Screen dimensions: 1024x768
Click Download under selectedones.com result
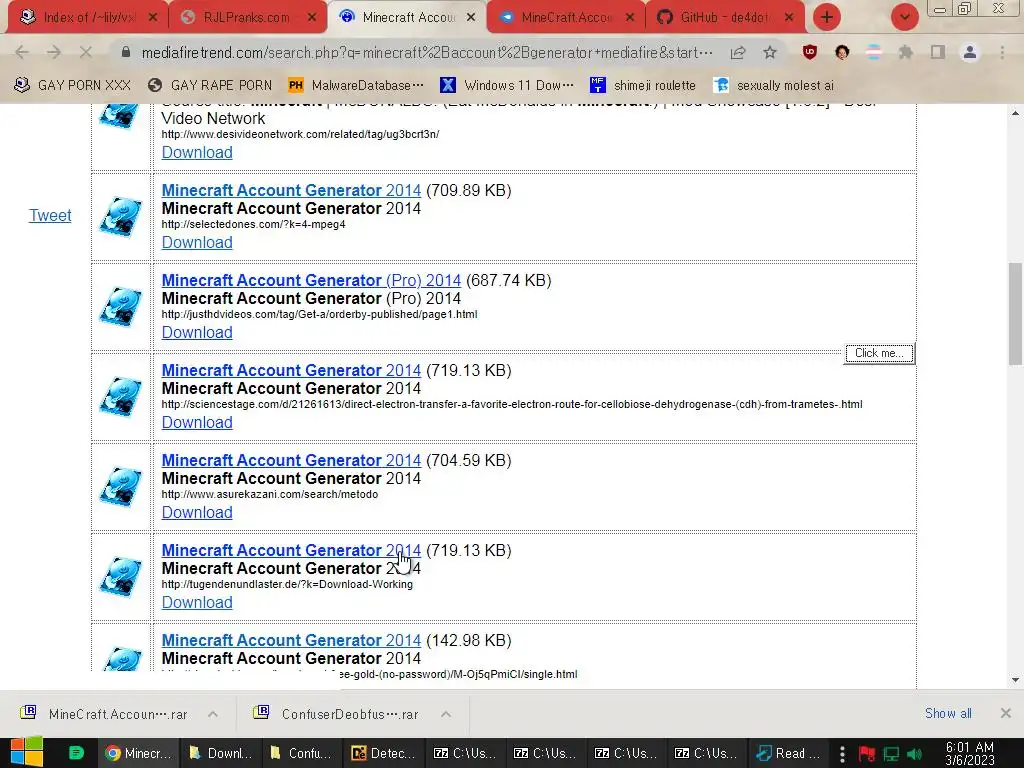tap(197, 242)
